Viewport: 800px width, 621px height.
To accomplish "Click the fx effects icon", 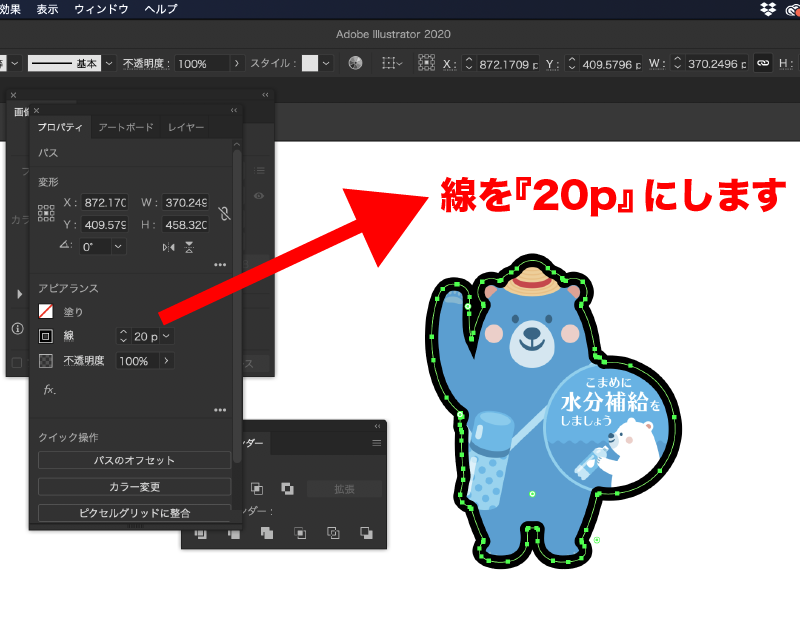I will coord(49,390).
